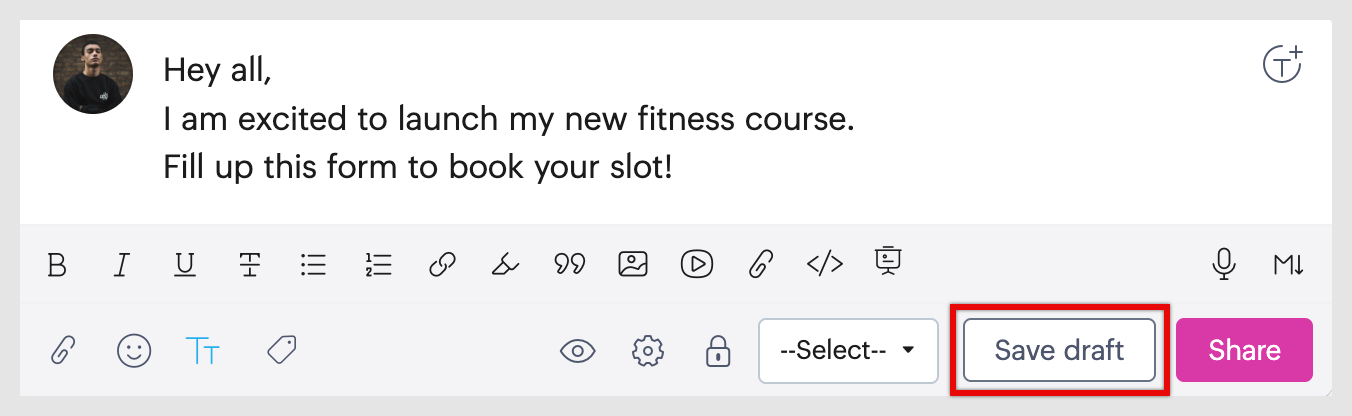Embed a video in the post

tap(697, 264)
